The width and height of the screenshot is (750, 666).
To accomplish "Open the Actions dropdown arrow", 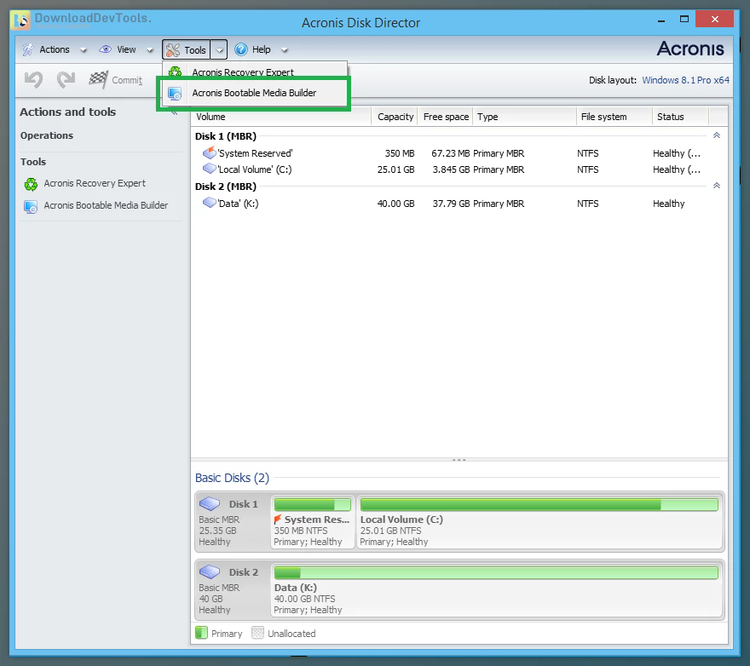I will pos(83,50).
